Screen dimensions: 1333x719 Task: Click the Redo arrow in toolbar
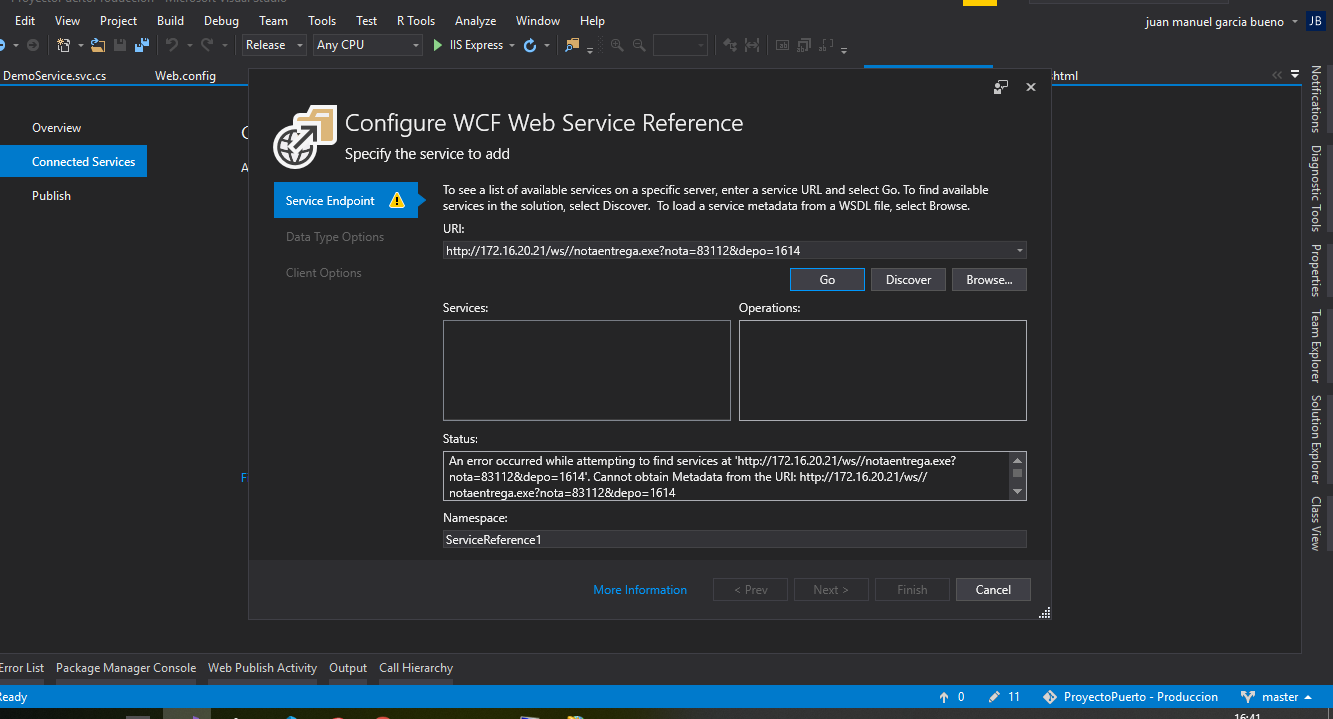(207, 45)
